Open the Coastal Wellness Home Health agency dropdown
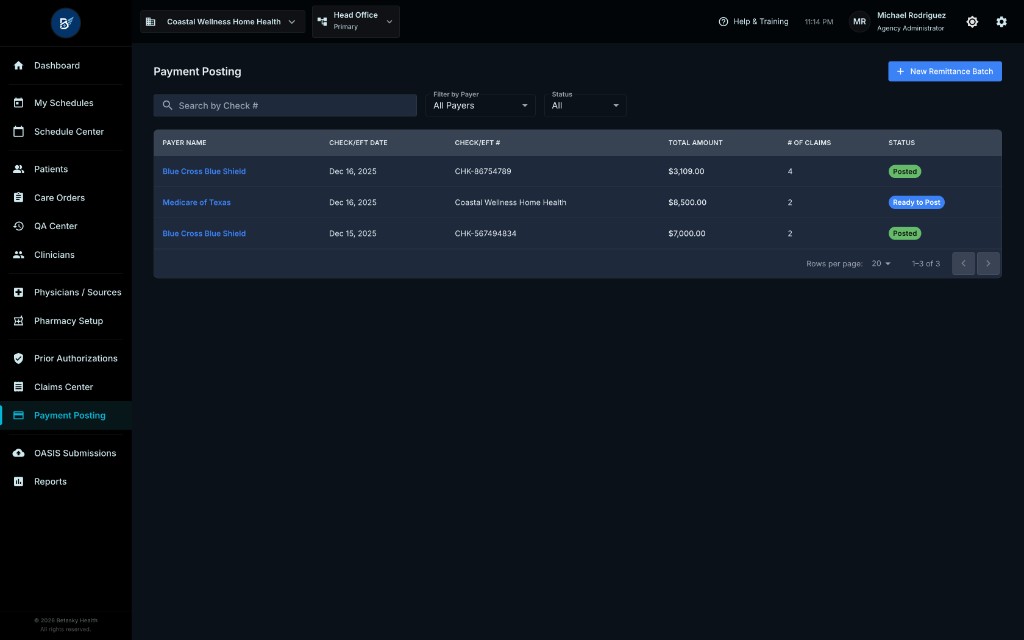This screenshot has width=1024, height=640. (x=222, y=22)
